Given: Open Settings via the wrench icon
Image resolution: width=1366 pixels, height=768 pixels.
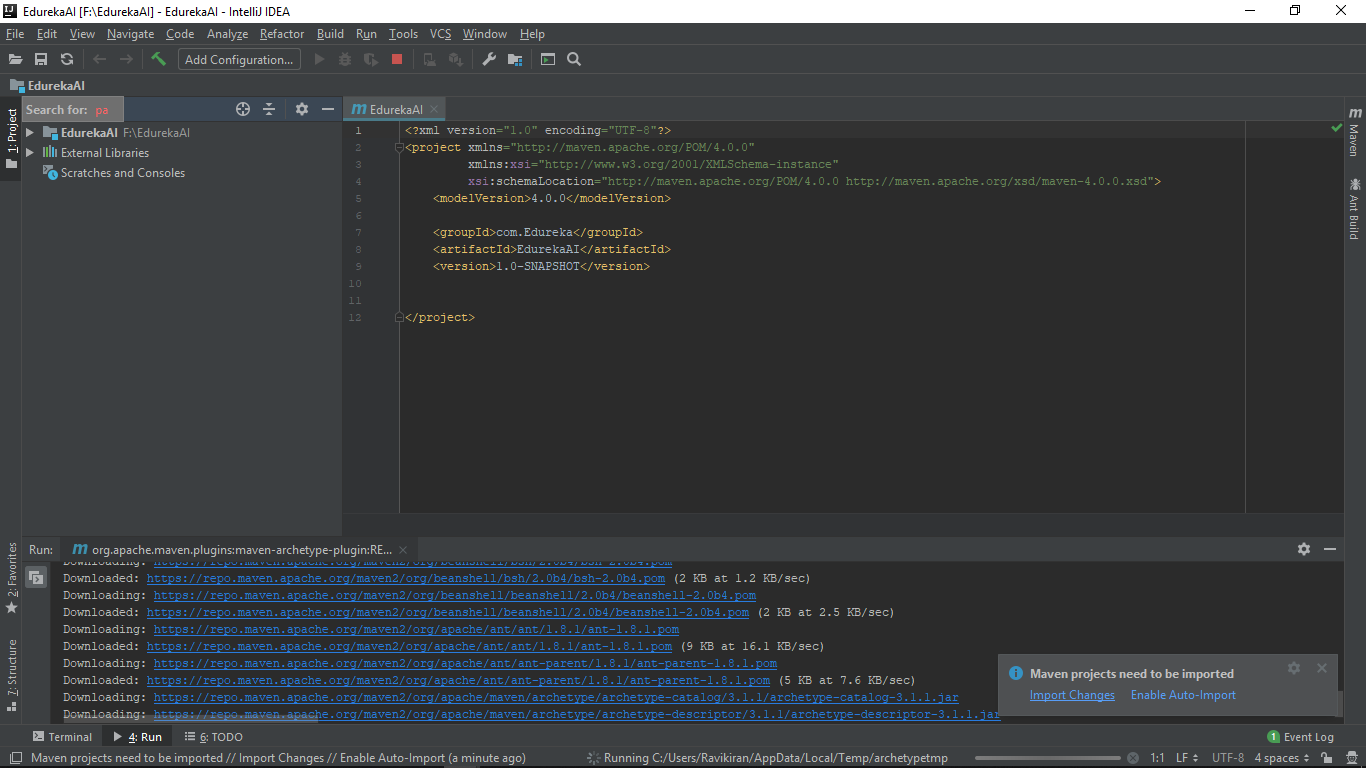Looking at the screenshot, I should [489, 59].
